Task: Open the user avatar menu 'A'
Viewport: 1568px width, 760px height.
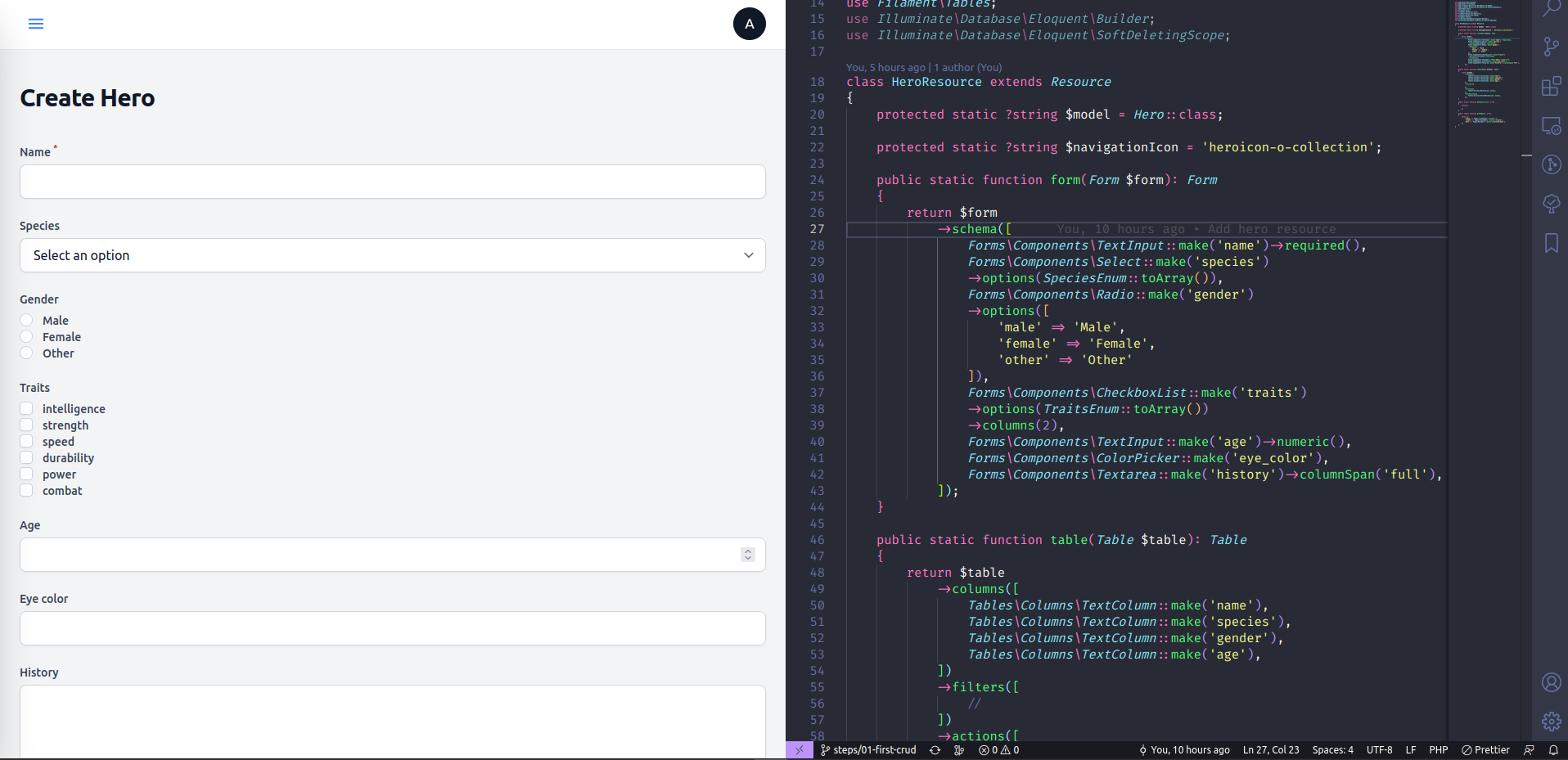Action: tap(749, 24)
